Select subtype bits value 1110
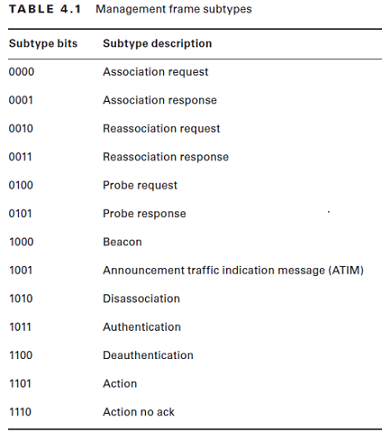 (21, 412)
